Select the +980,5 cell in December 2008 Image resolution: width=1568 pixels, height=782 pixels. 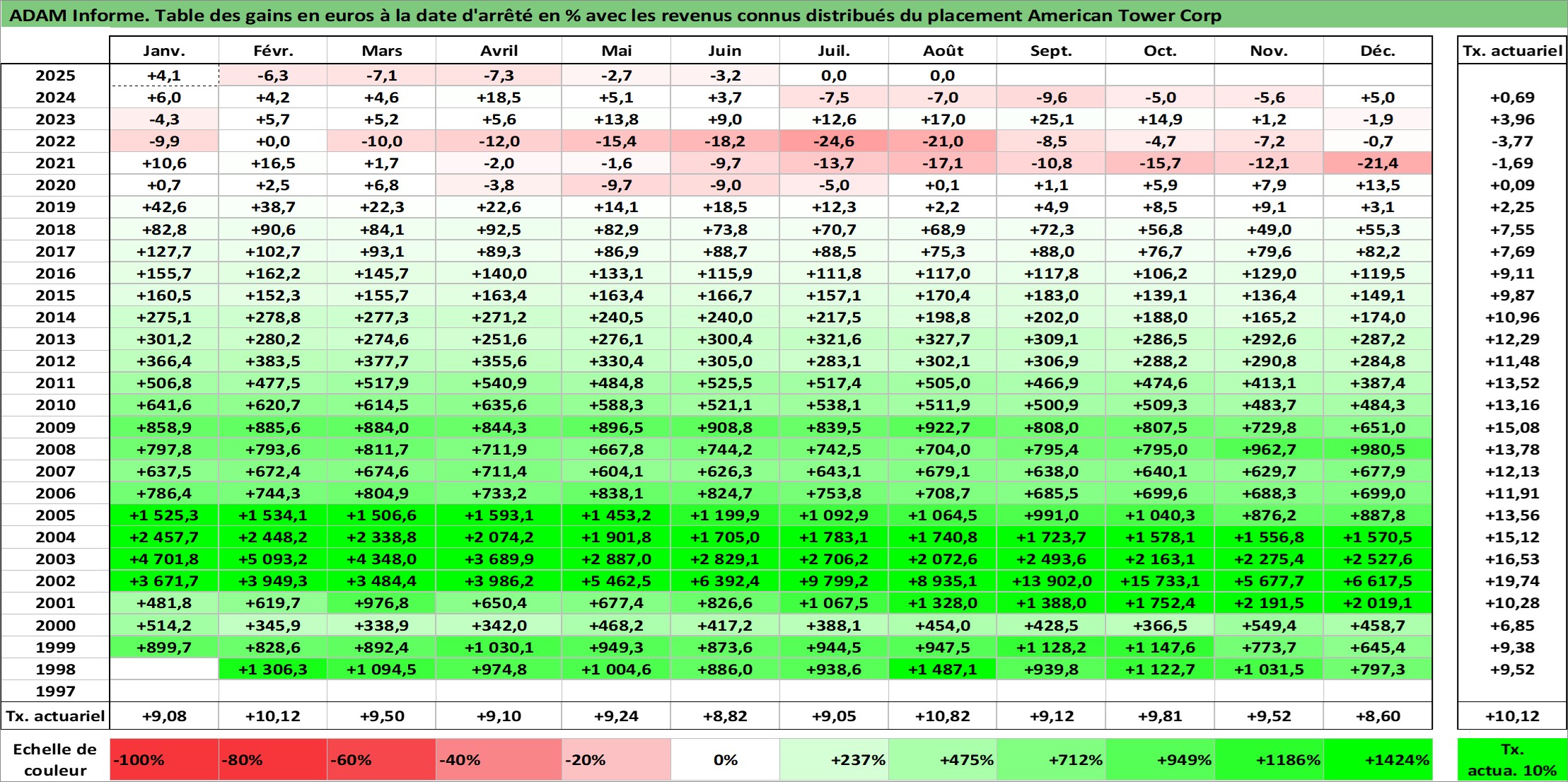1378,450
